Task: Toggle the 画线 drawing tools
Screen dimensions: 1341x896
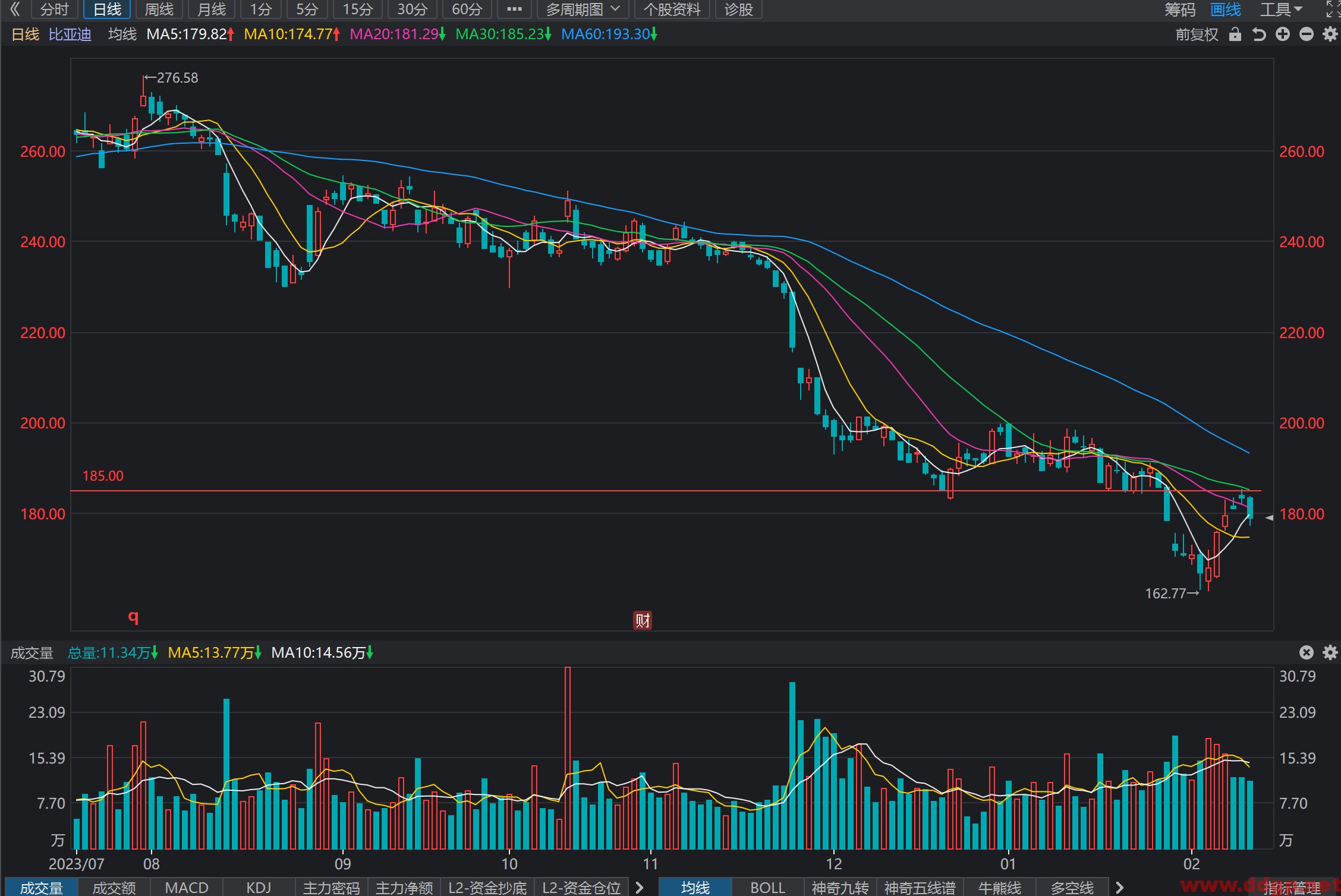Action: (x=1226, y=10)
